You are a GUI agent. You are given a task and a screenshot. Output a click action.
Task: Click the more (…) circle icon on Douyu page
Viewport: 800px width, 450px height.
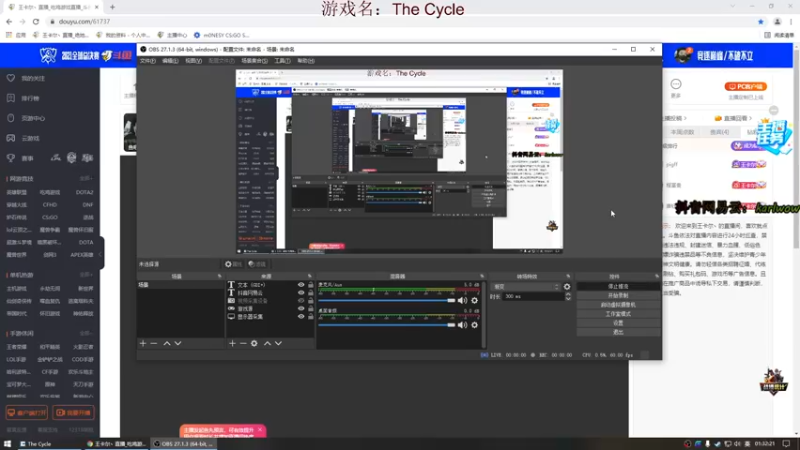click(x=676, y=84)
